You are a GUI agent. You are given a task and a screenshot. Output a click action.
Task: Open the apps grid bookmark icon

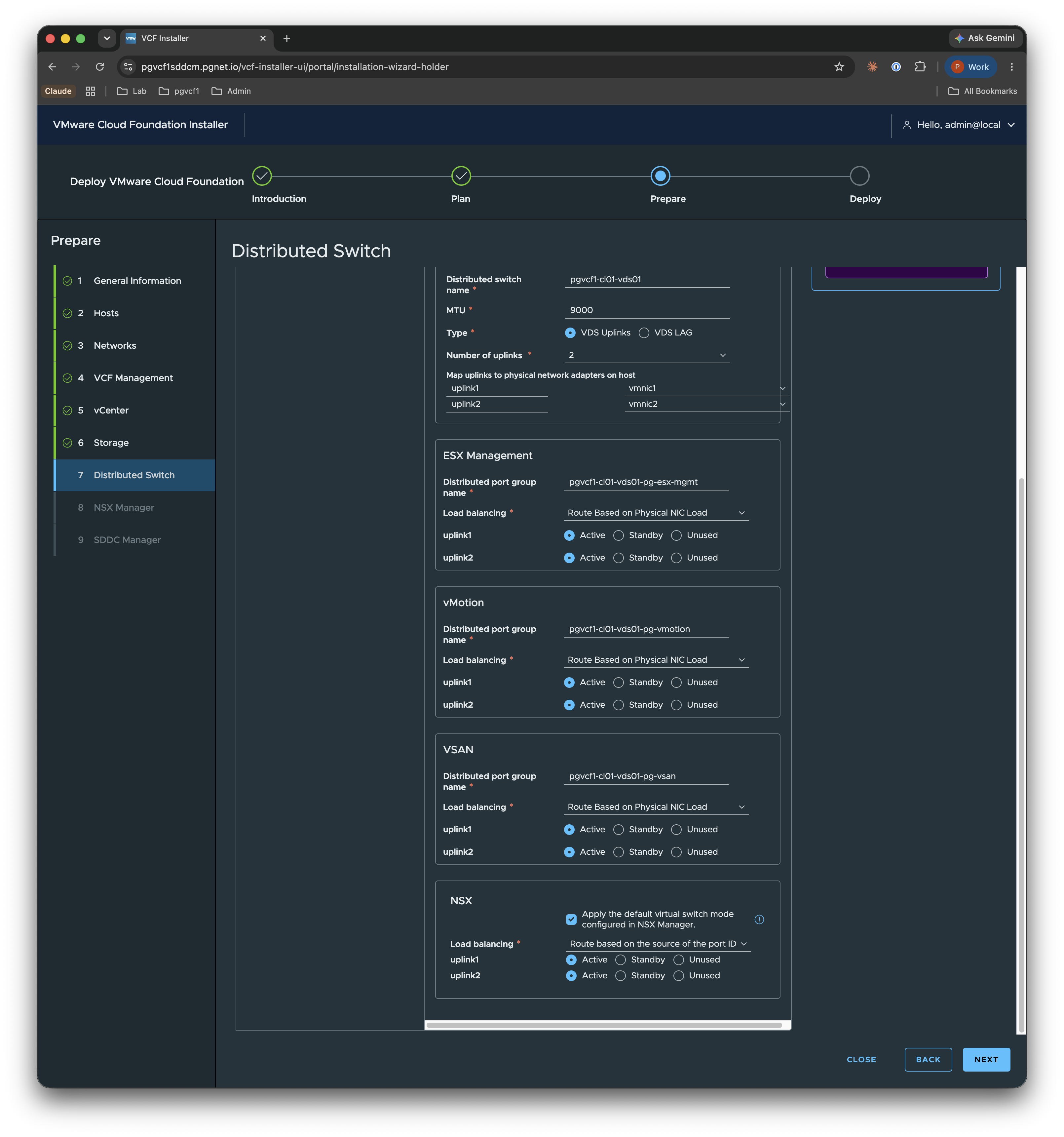pyautogui.click(x=90, y=91)
